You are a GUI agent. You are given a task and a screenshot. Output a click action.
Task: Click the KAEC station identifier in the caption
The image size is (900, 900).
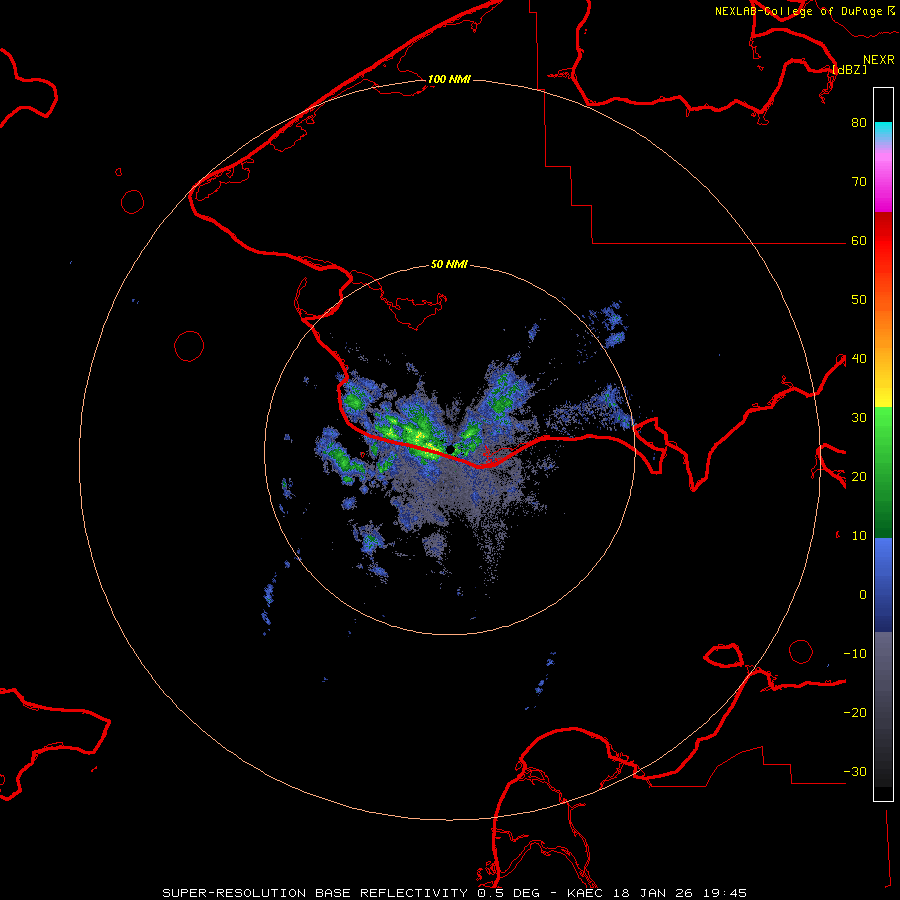585,893
